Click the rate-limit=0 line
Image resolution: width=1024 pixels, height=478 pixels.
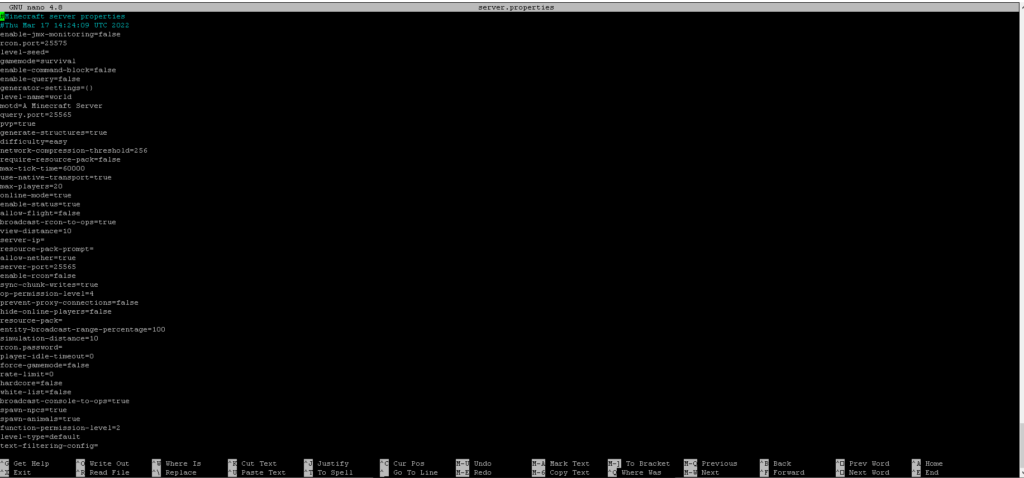pyautogui.click(x=27, y=374)
